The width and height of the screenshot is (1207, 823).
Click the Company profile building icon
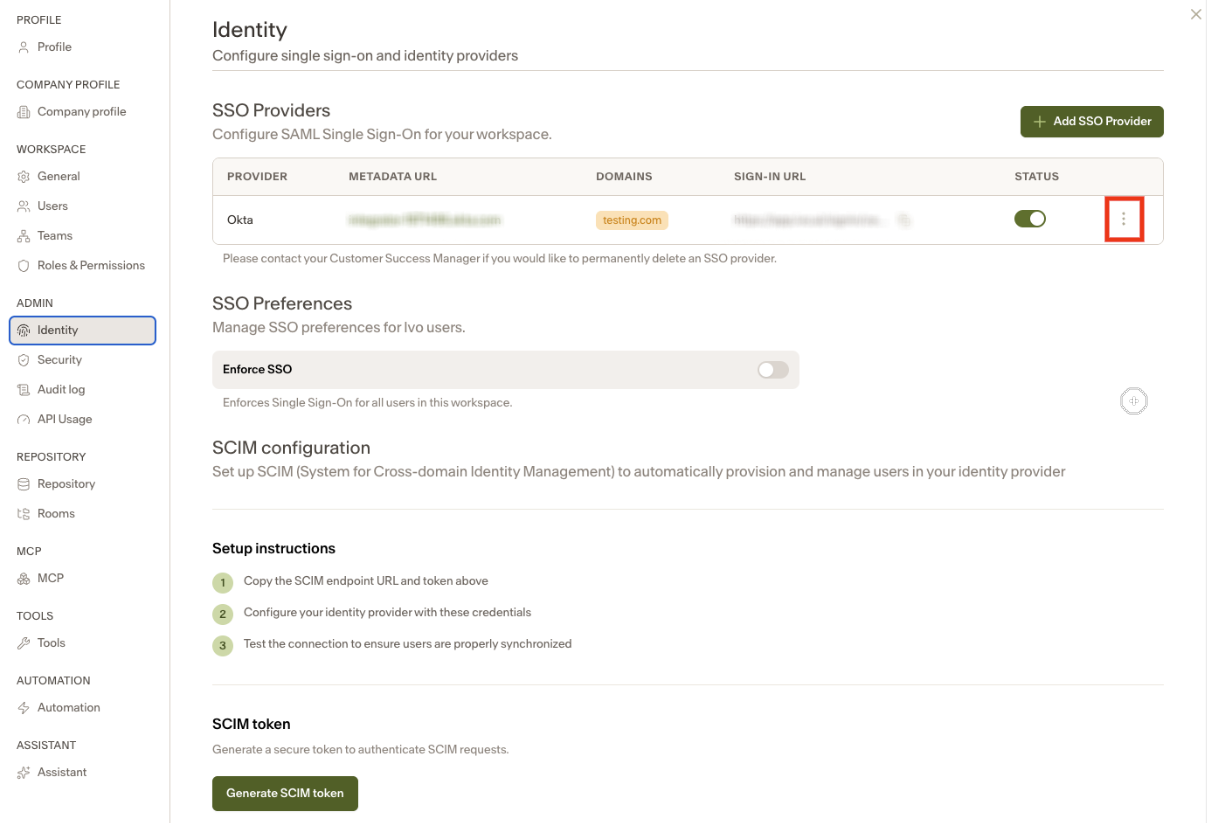24,112
